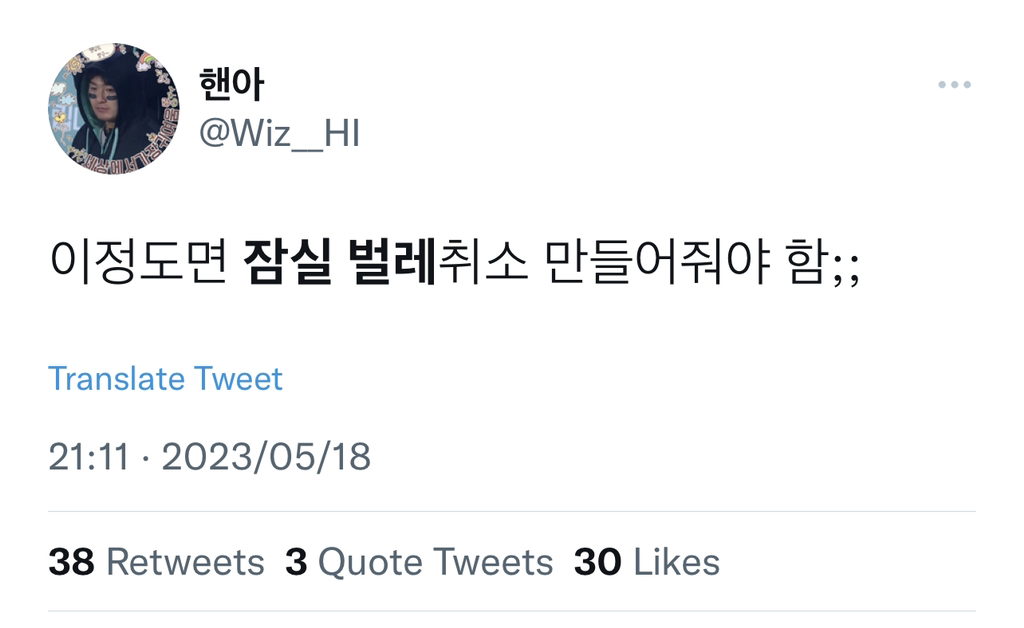Screen dimensions: 1024x628
Task: Click the bold 잠실 벌레 text
Action: click(339, 262)
